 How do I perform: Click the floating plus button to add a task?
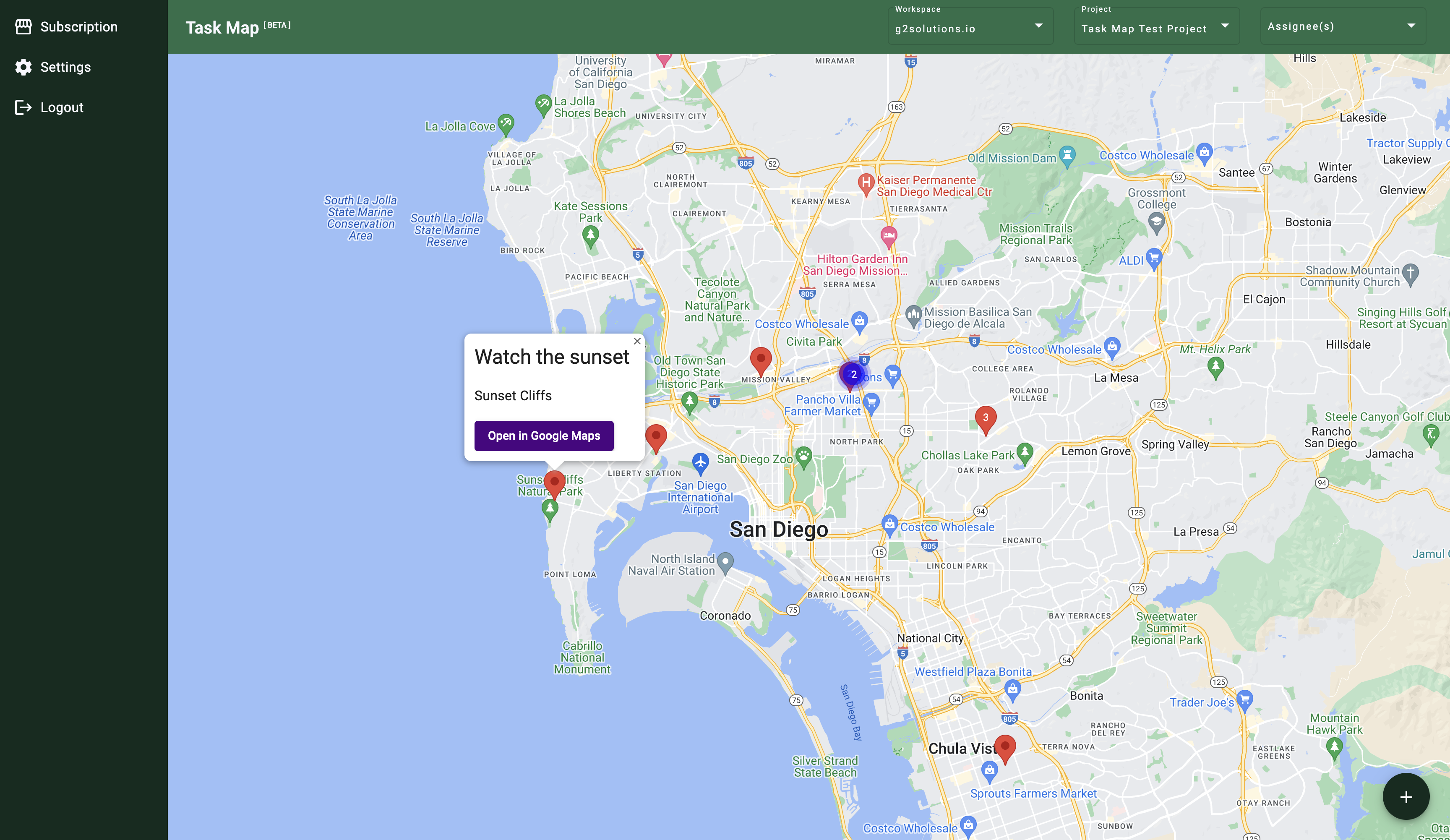[1406, 797]
